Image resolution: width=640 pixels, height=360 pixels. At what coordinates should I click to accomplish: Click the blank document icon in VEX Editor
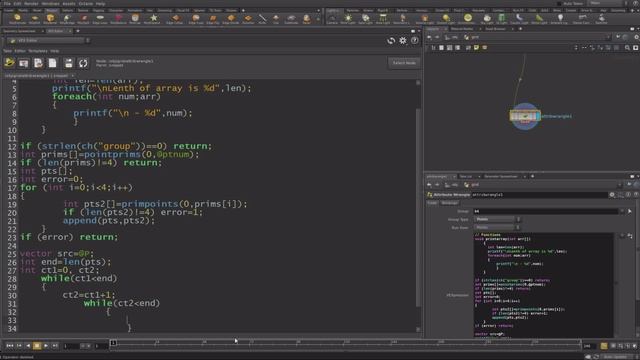tap(52, 63)
